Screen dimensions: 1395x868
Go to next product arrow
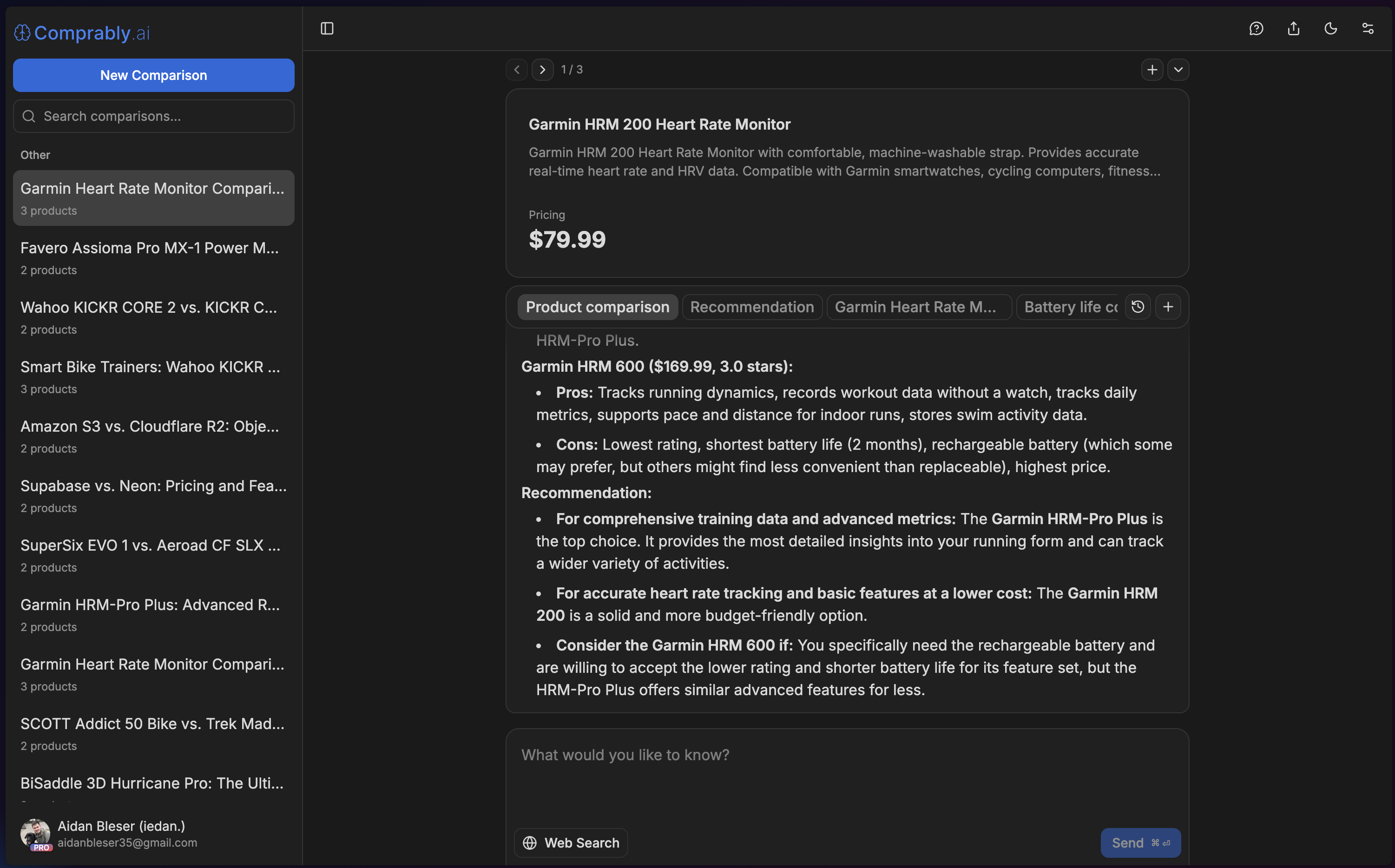pyautogui.click(x=542, y=69)
